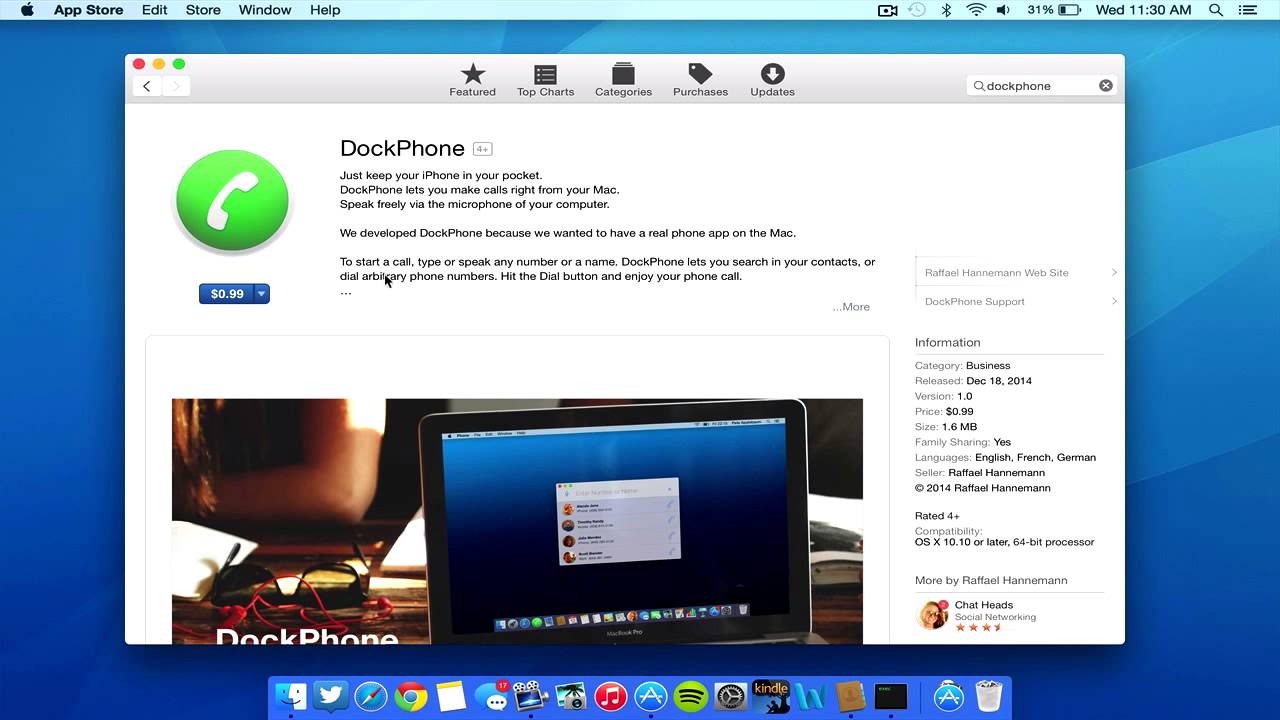This screenshot has height=720, width=1280.
Task: Browse the Categories section
Action: [x=623, y=80]
